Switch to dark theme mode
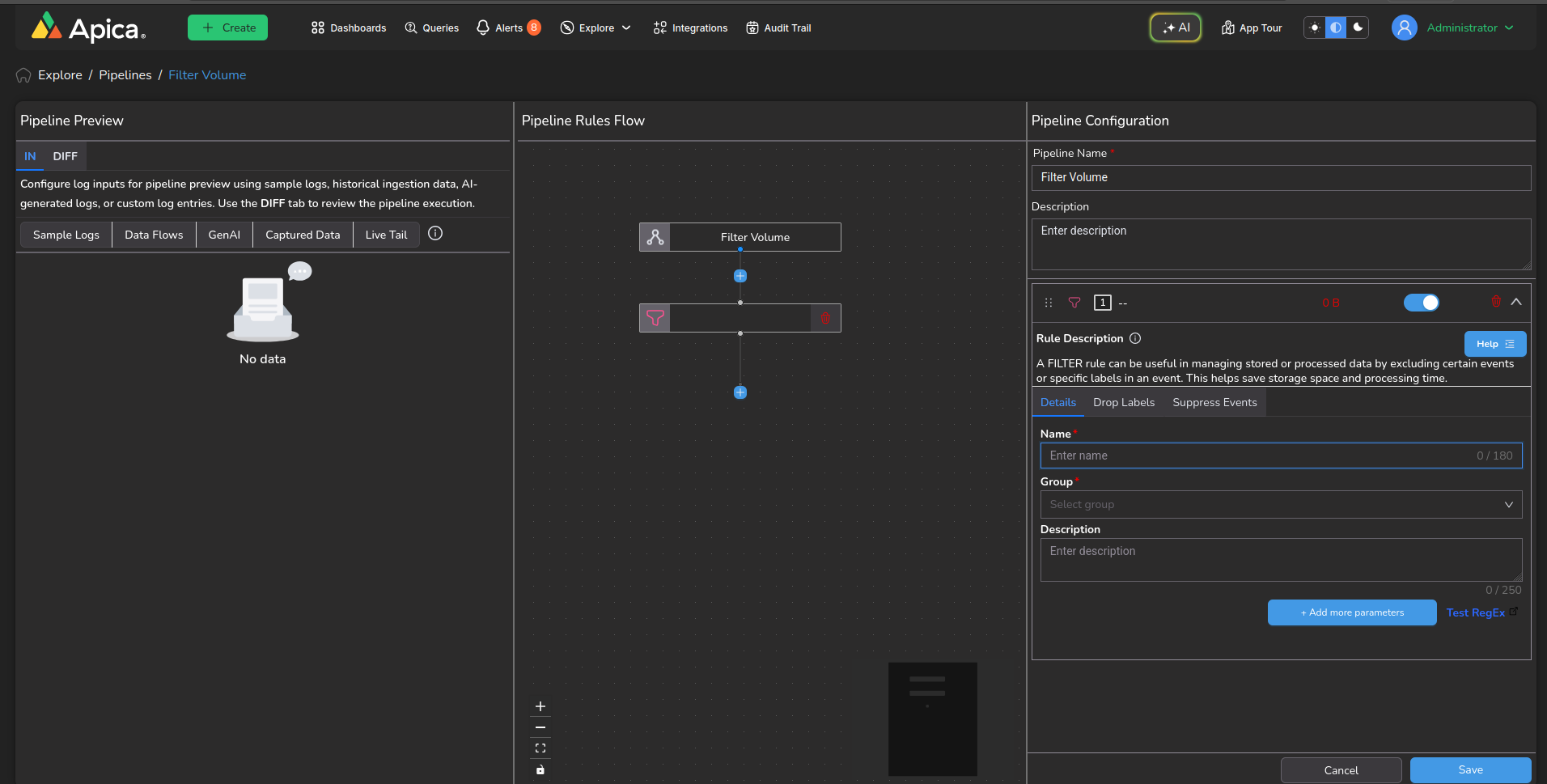 [x=1358, y=28]
